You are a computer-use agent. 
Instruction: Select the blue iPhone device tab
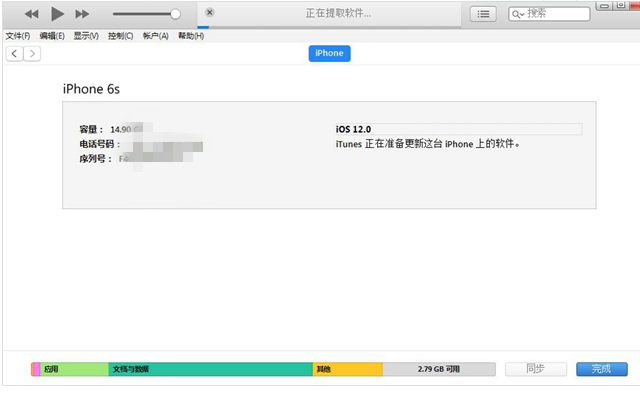point(329,53)
